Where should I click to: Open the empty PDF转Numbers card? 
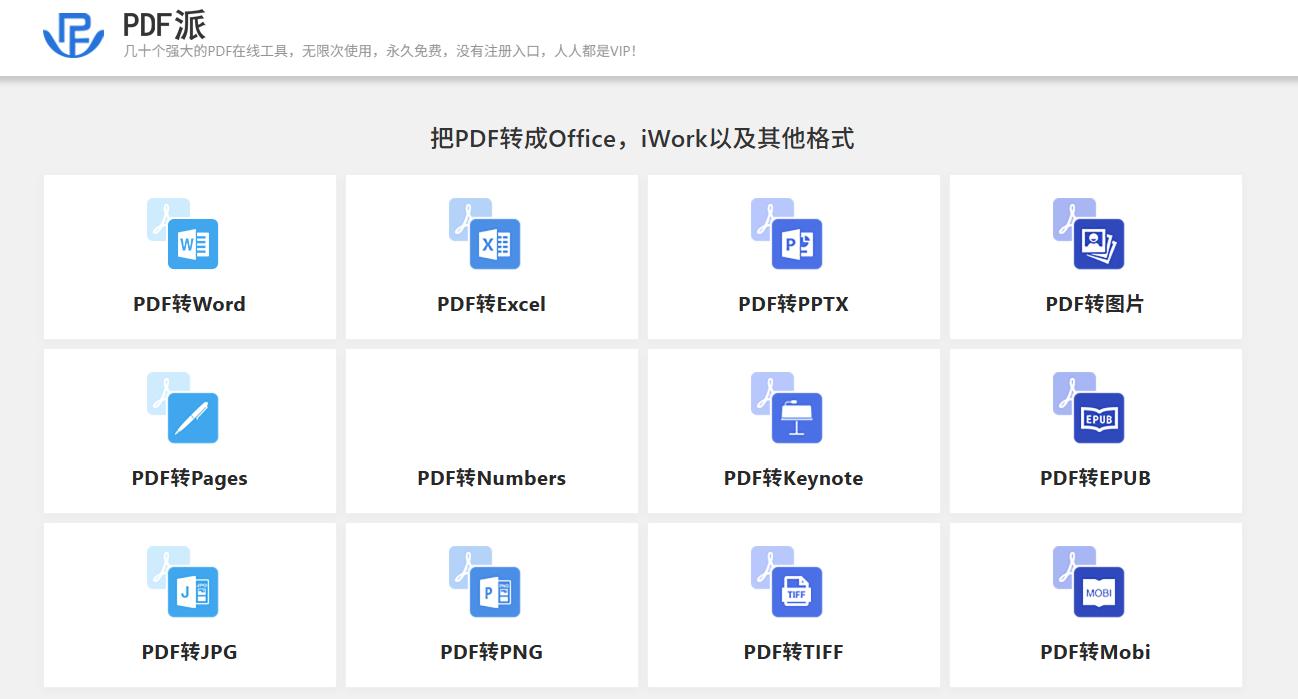point(492,431)
